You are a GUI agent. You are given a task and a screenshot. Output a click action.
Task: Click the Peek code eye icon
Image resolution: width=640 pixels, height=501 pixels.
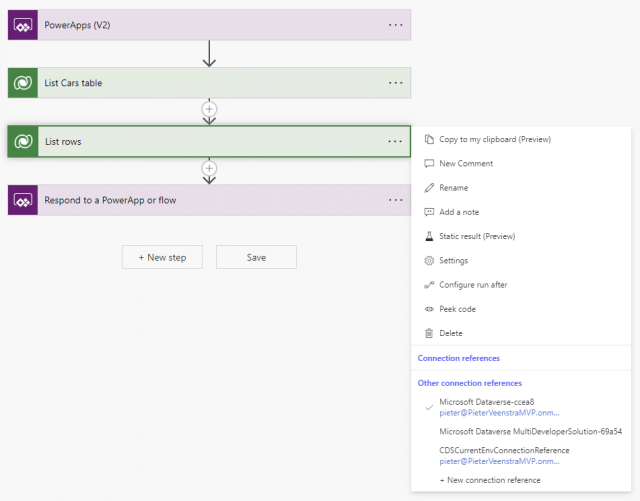click(429, 309)
